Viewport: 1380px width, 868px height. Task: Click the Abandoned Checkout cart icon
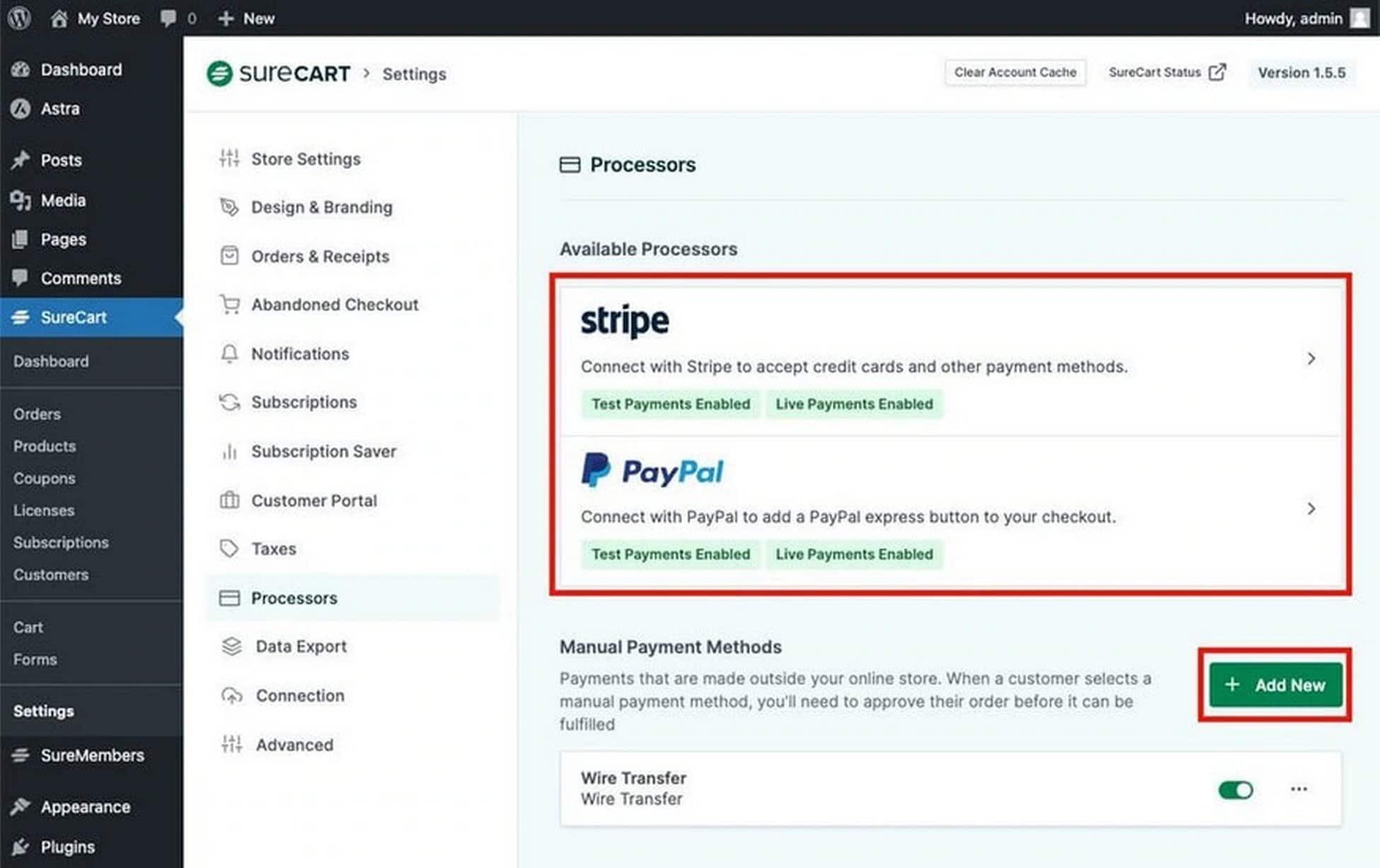(229, 304)
